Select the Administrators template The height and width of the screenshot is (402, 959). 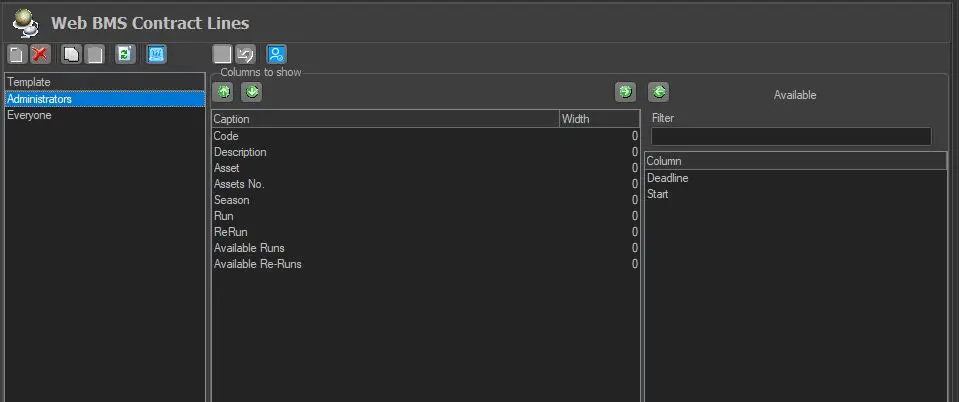[40, 99]
